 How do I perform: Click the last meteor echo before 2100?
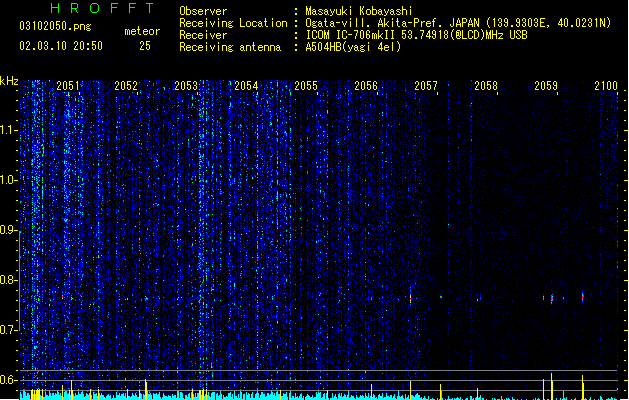[x=582, y=297]
